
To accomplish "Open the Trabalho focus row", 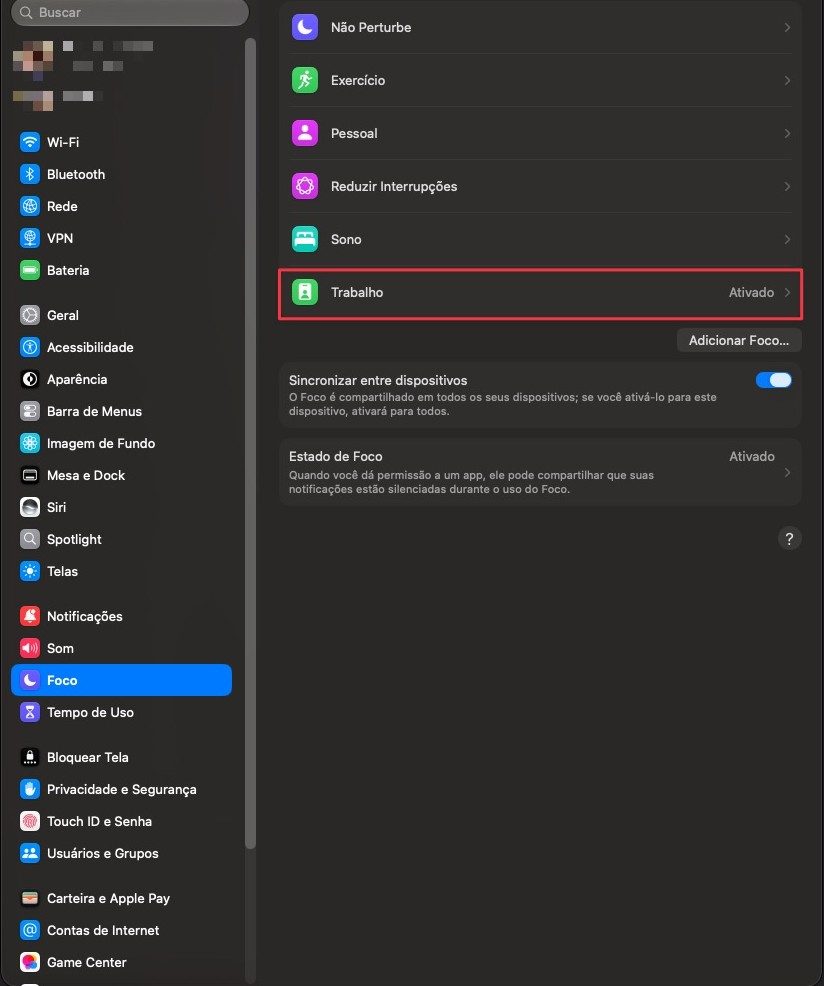I will coord(540,292).
